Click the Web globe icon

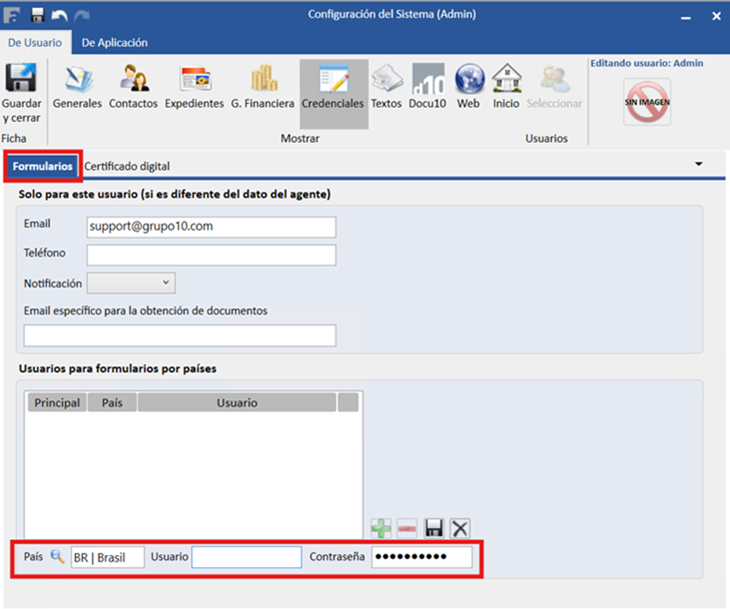coord(469,79)
